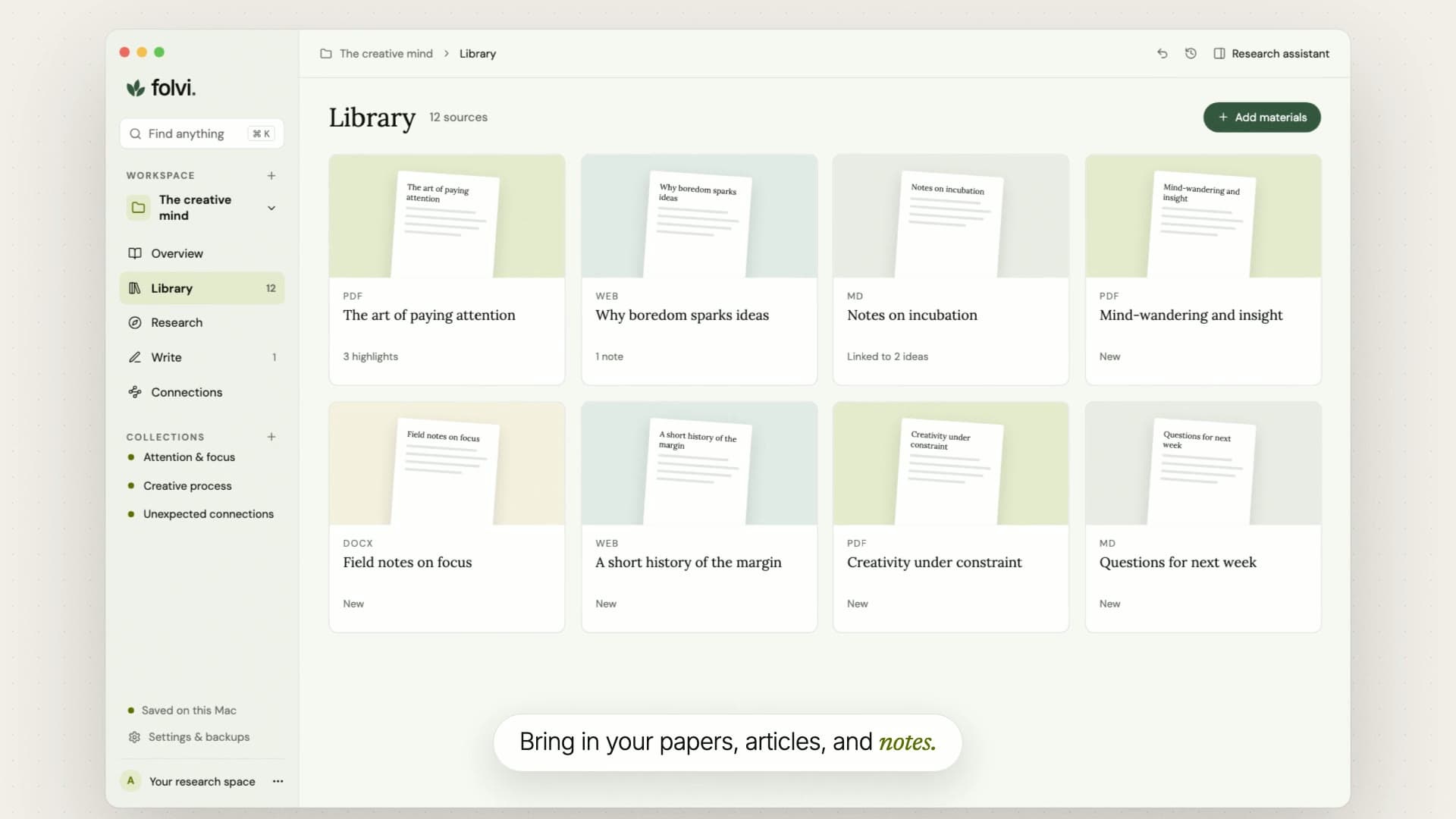1456x819 pixels.
Task: Click the 3 highlights label
Action: tap(370, 356)
